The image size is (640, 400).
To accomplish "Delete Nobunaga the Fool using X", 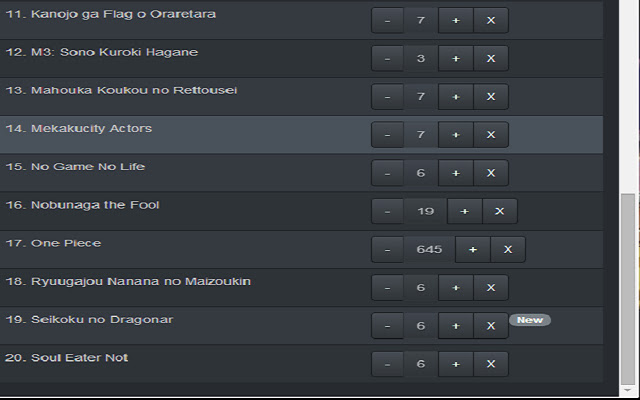I will tap(499, 212).
